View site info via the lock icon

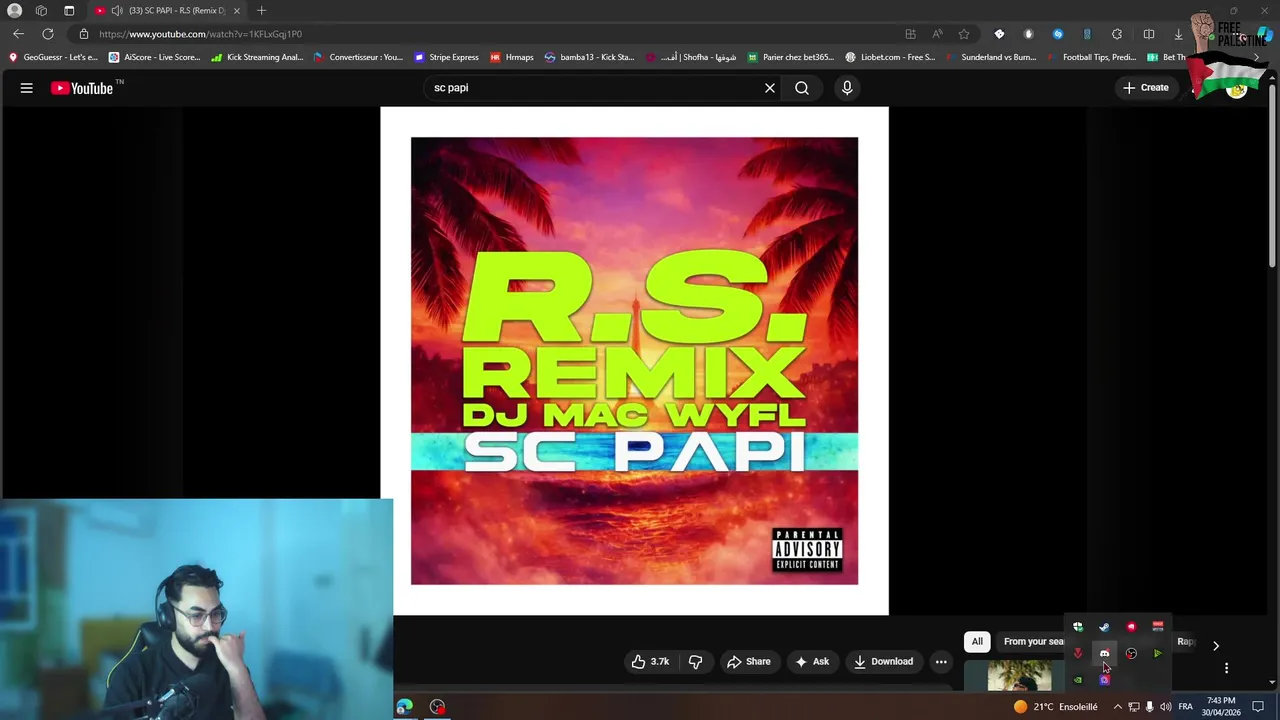pyautogui.click(x=84, y=34)
